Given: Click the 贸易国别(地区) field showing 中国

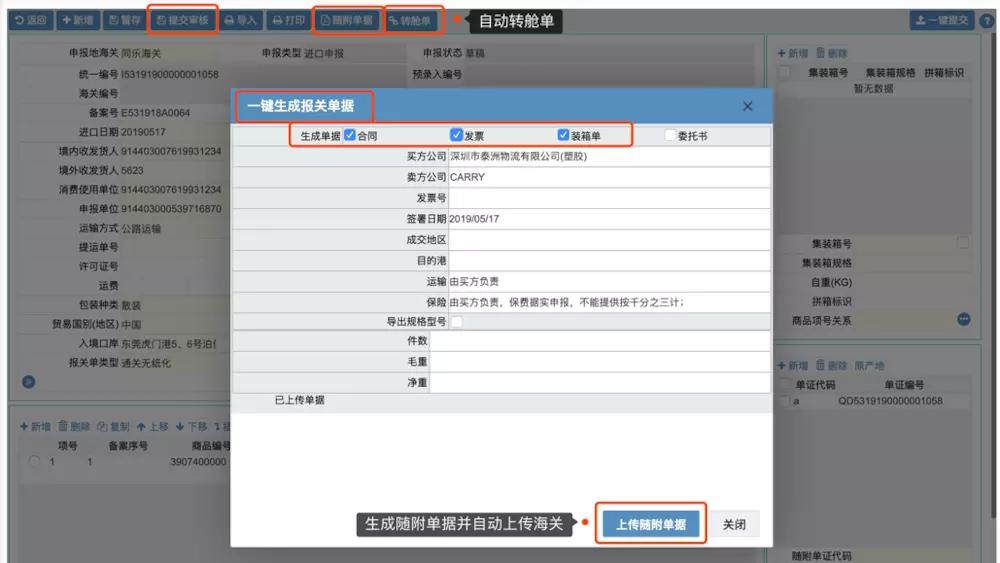Looking at the screenshot, I should 172,325.
